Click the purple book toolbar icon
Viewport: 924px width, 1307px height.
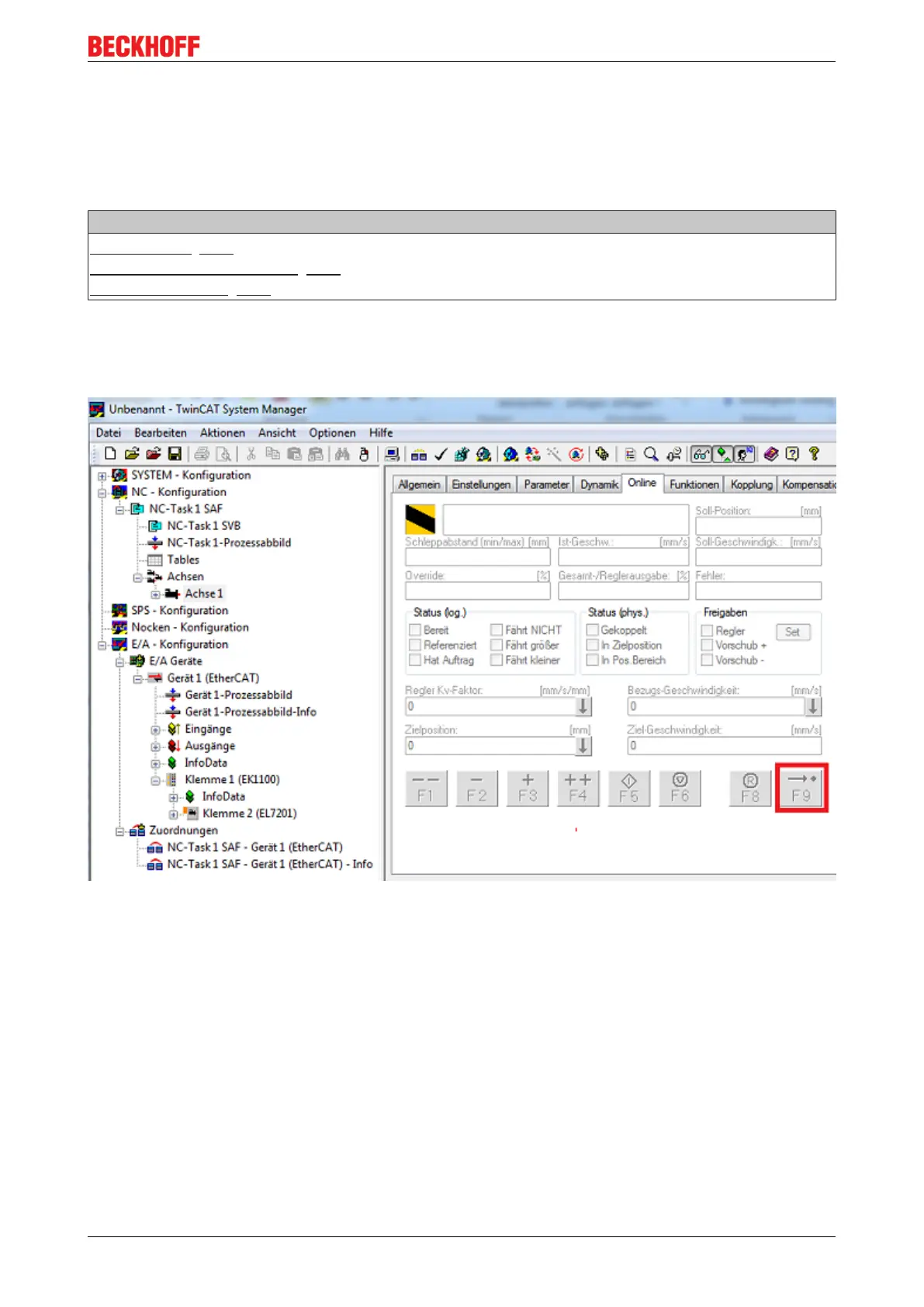click(x=770, y=454)
